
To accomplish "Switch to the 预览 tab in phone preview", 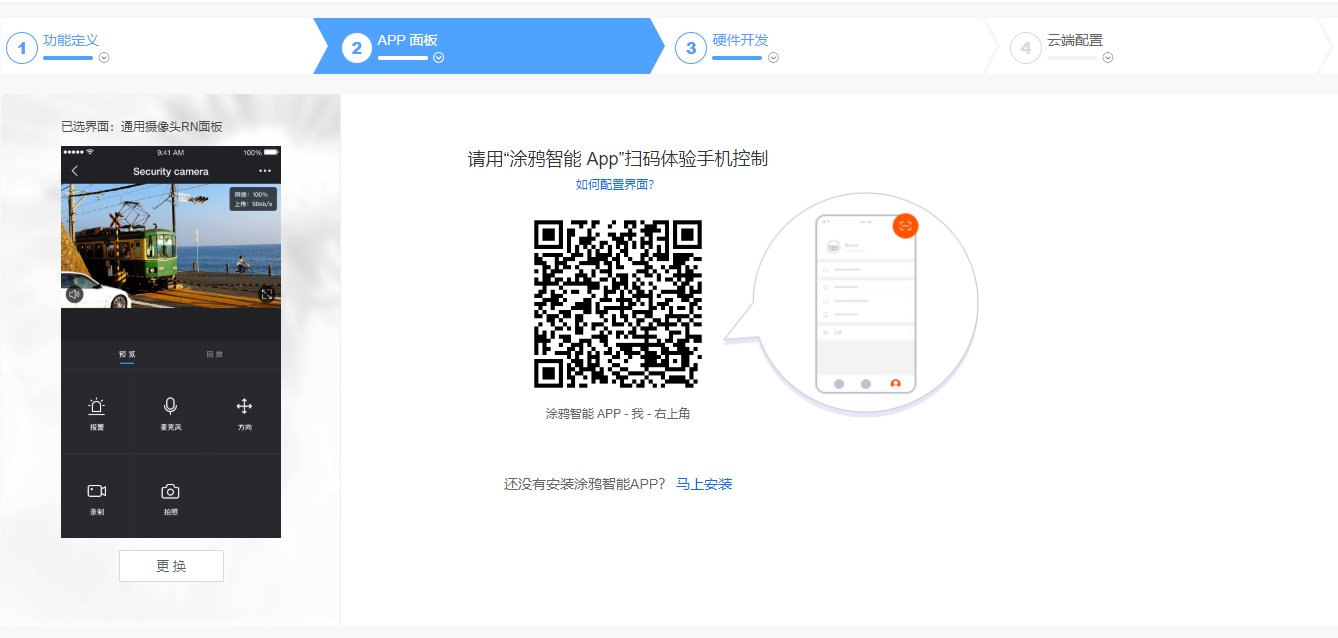I will click(x=127, y=354).
